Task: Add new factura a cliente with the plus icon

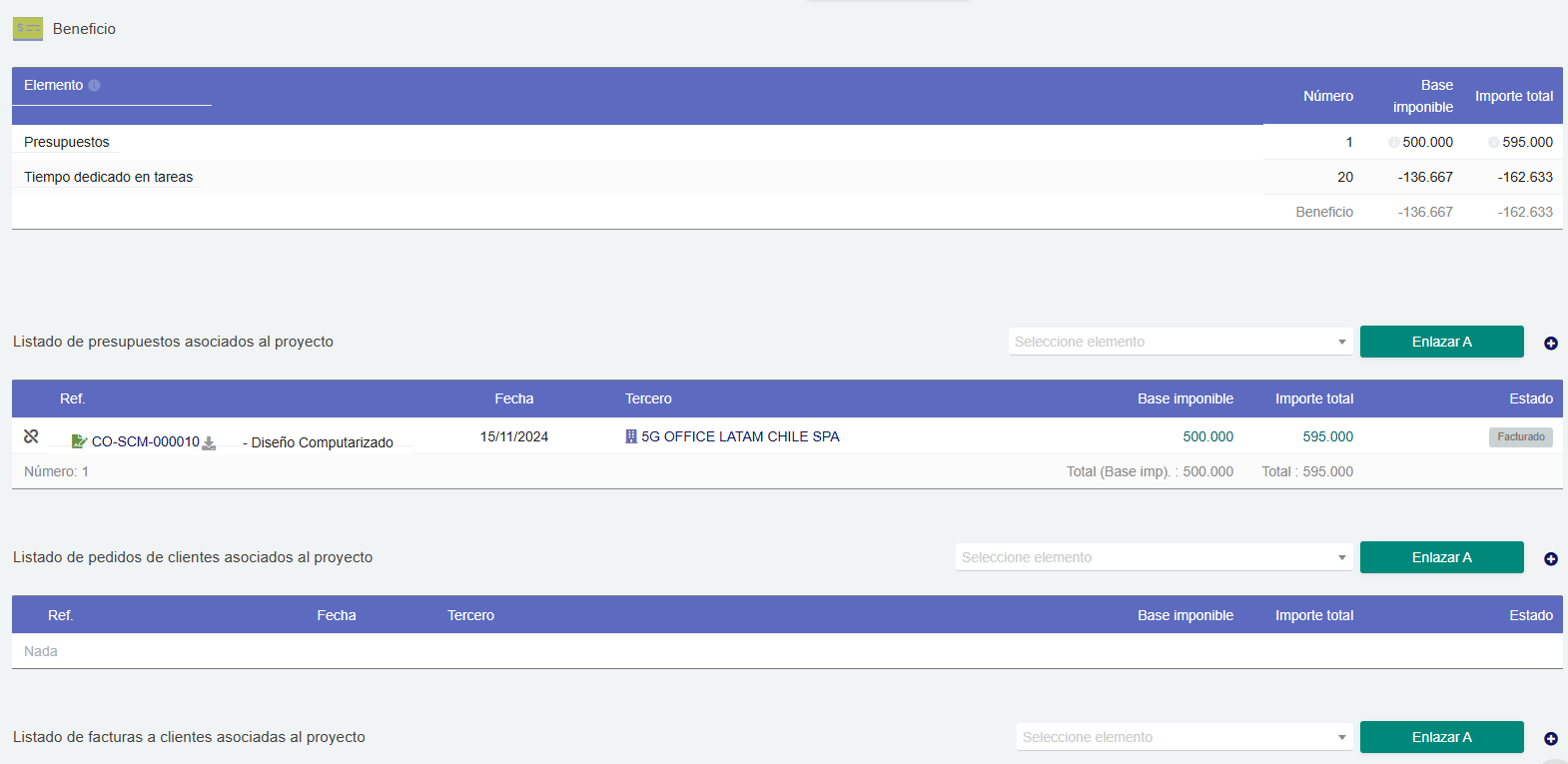Action: [1551, 739]
